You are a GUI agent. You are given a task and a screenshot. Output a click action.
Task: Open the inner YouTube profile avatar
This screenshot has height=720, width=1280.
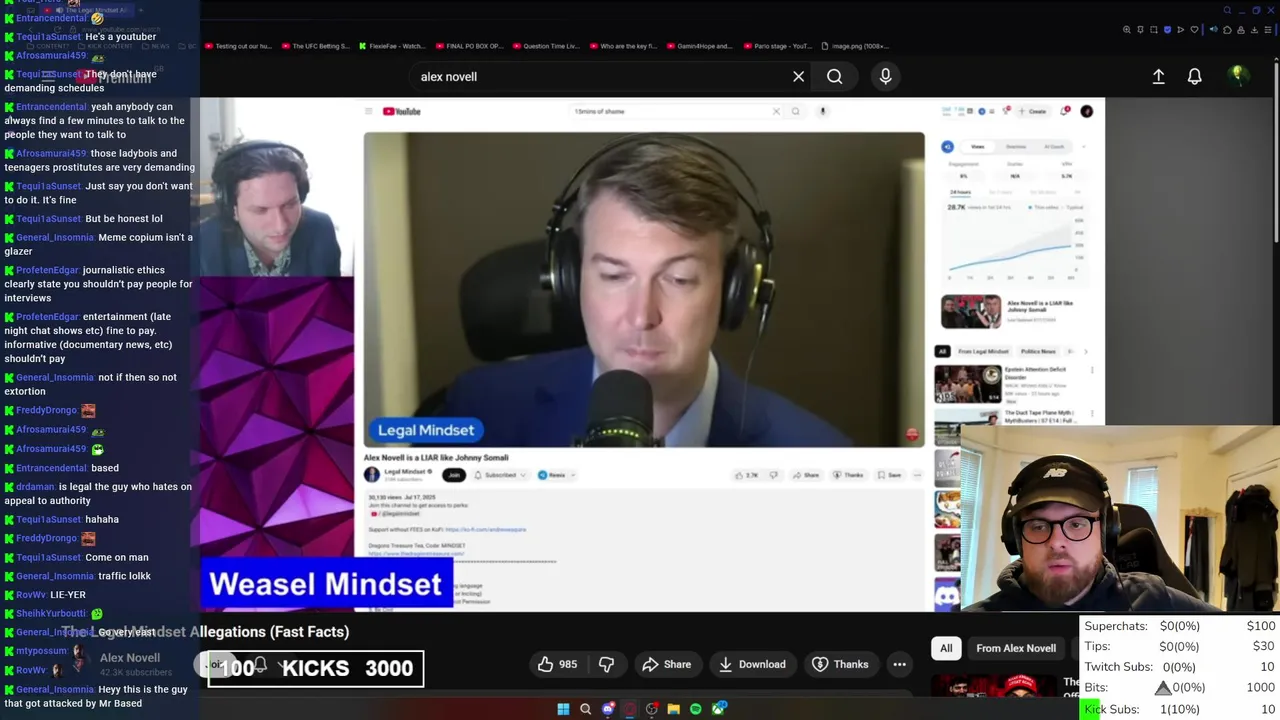coord(1086,111)
